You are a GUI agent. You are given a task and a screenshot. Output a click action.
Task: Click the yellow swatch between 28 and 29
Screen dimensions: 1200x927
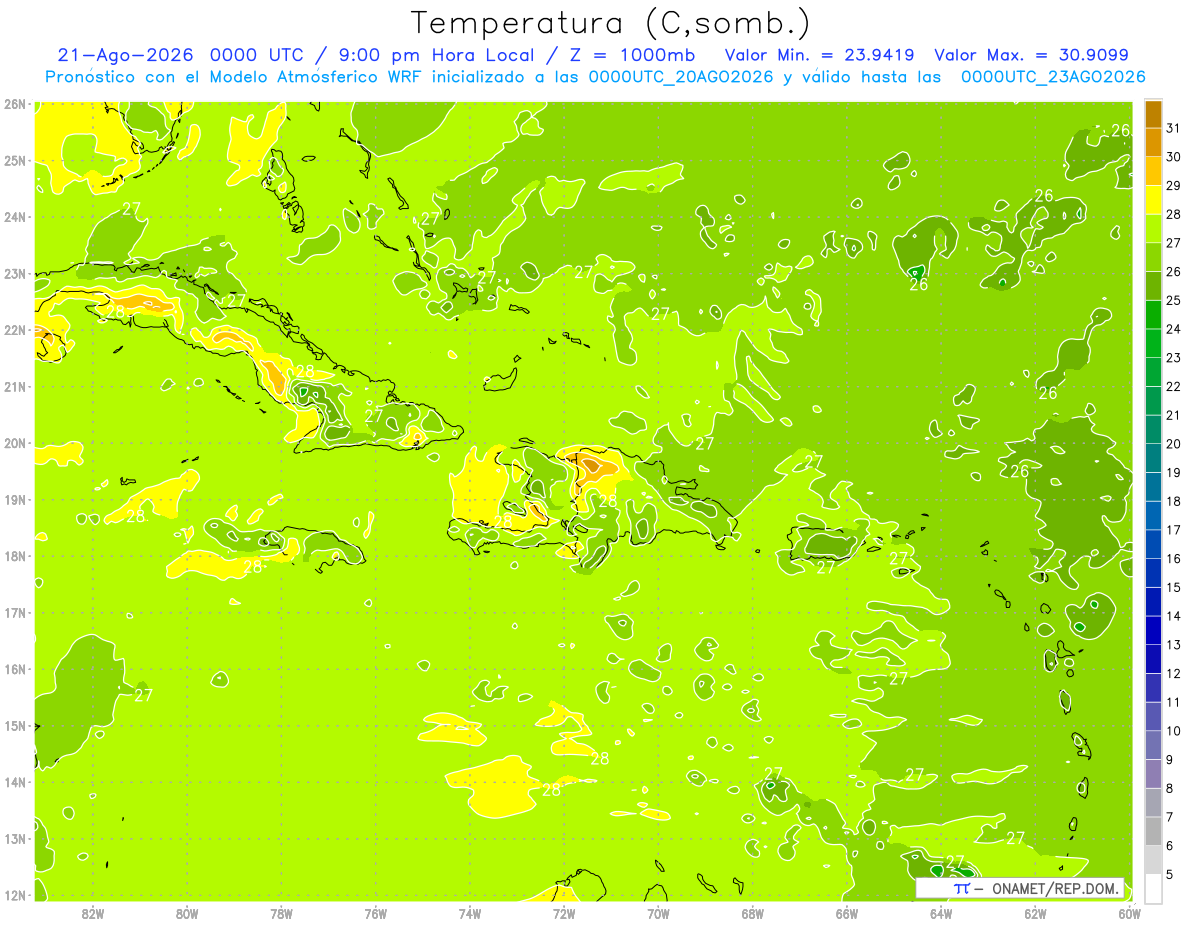point(1153,200)
